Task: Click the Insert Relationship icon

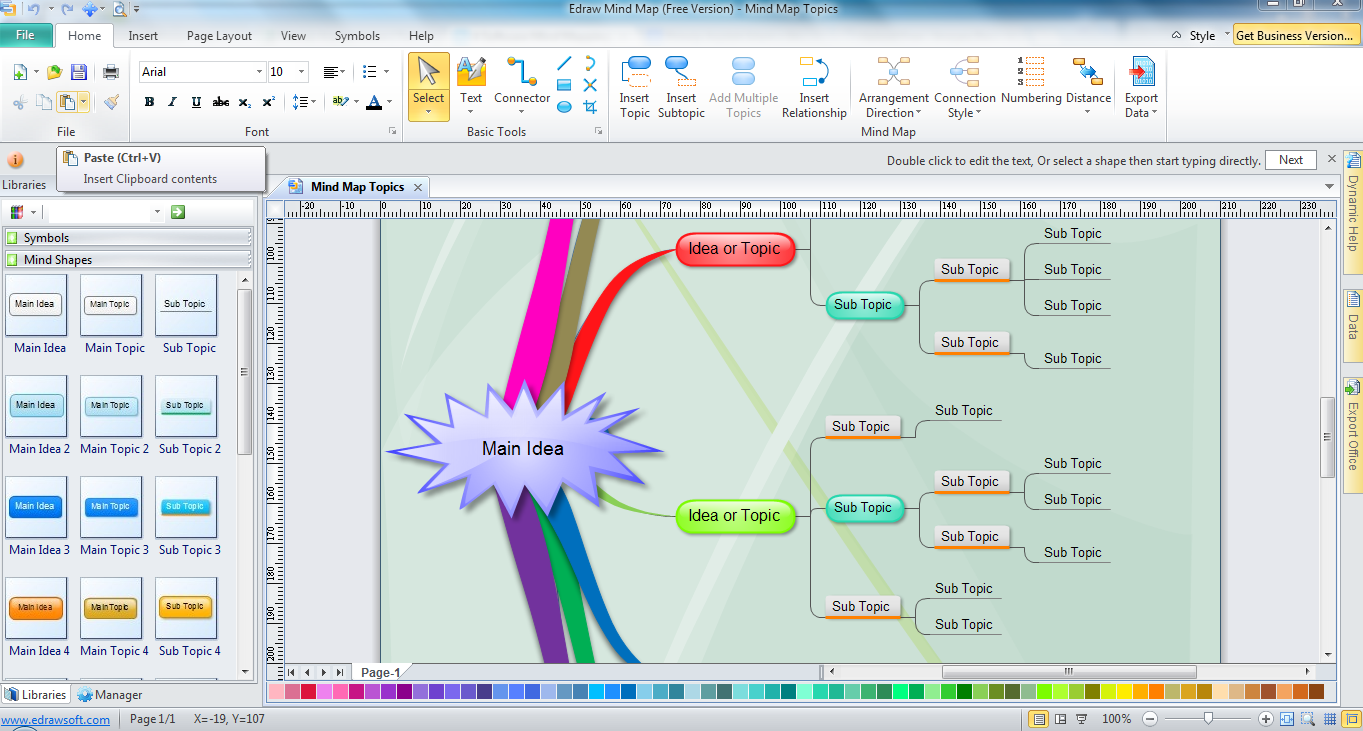Action: (x=814, y=72)
